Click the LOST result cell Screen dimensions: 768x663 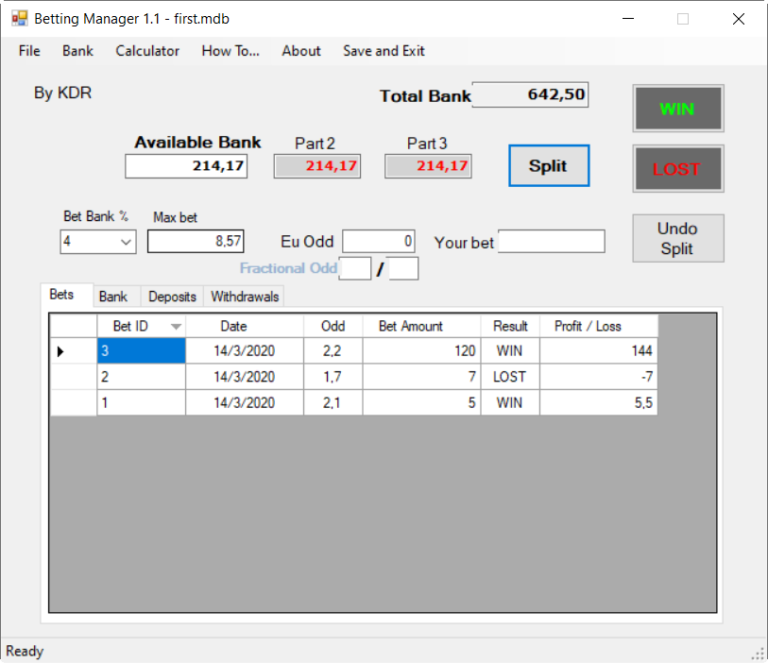point(510,377)
